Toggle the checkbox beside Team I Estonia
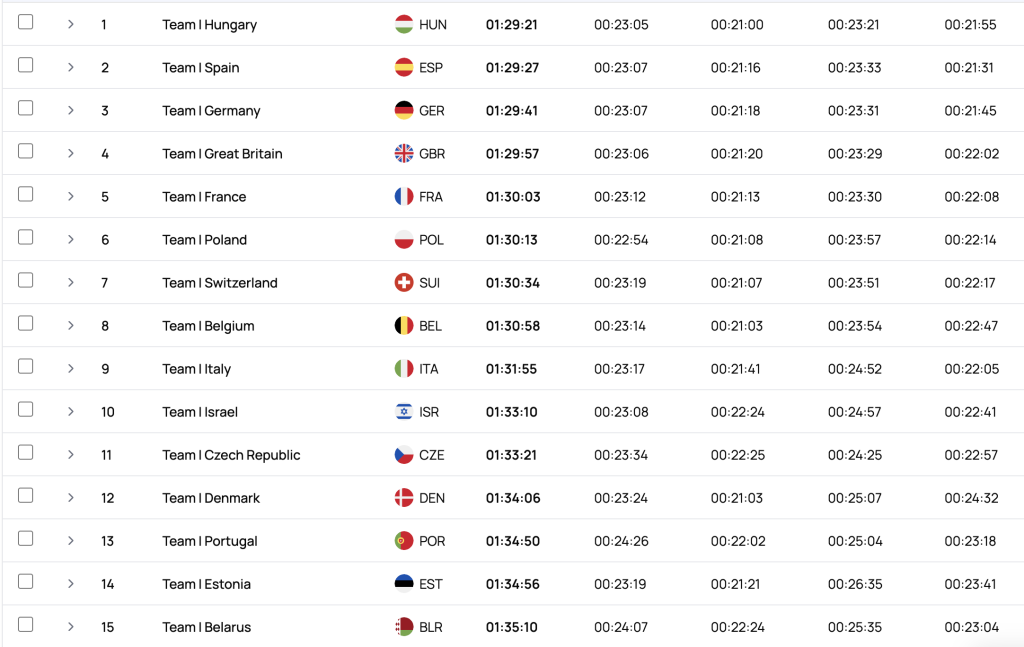This screenshot has width=1024, height=647. pyautogui.click(x=25, y=582)
